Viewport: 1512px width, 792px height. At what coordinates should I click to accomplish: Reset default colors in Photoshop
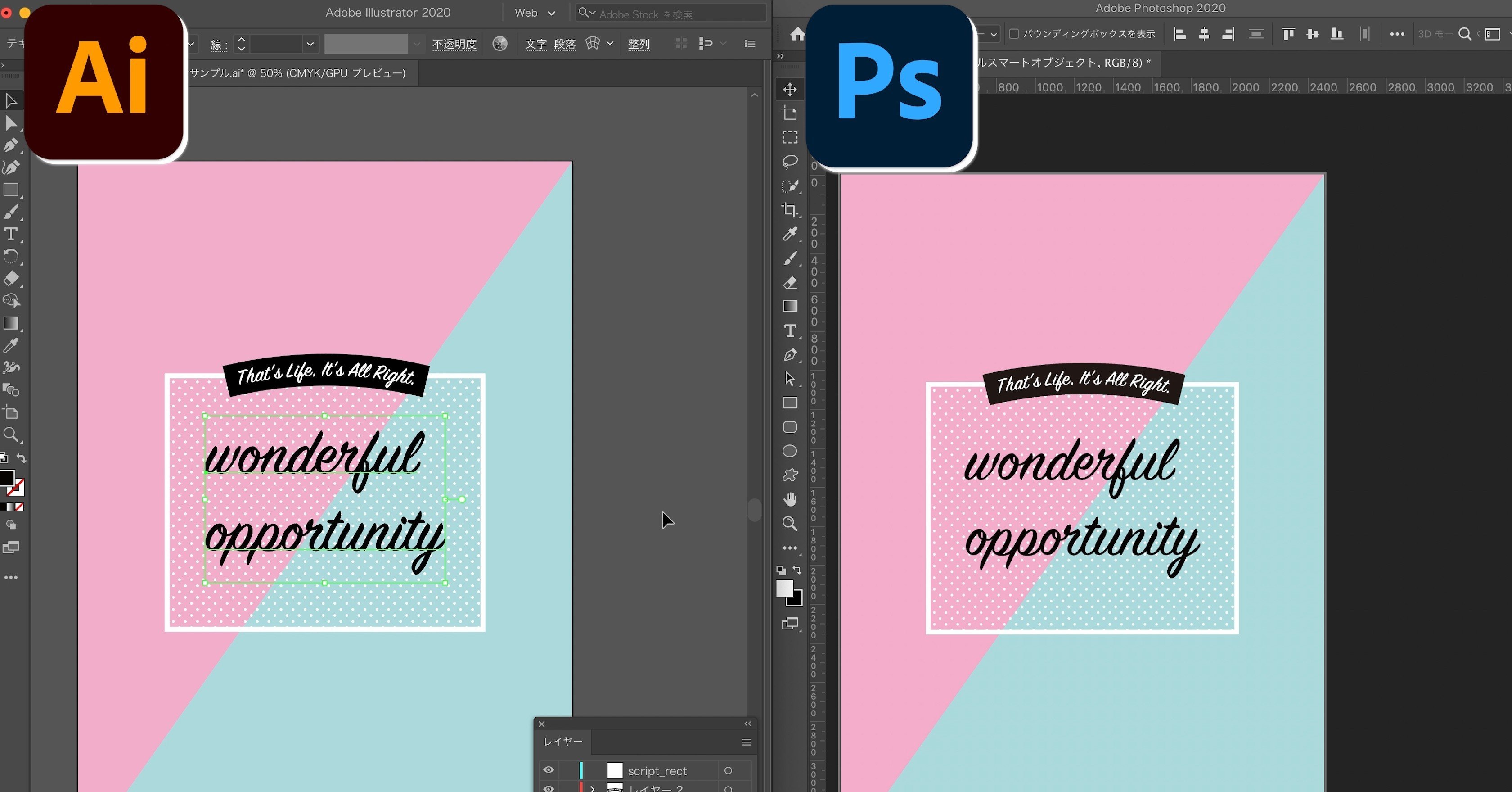(x=781, y=570)
